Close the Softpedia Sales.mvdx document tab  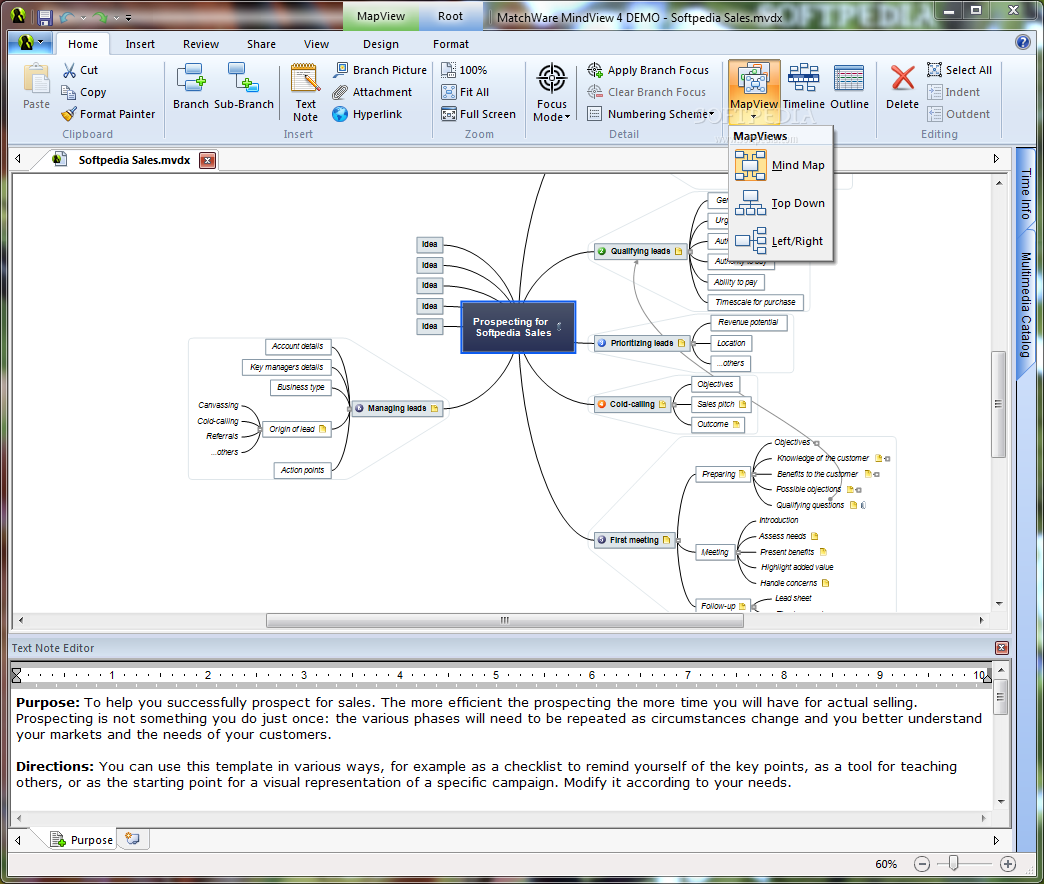[208, 160]
